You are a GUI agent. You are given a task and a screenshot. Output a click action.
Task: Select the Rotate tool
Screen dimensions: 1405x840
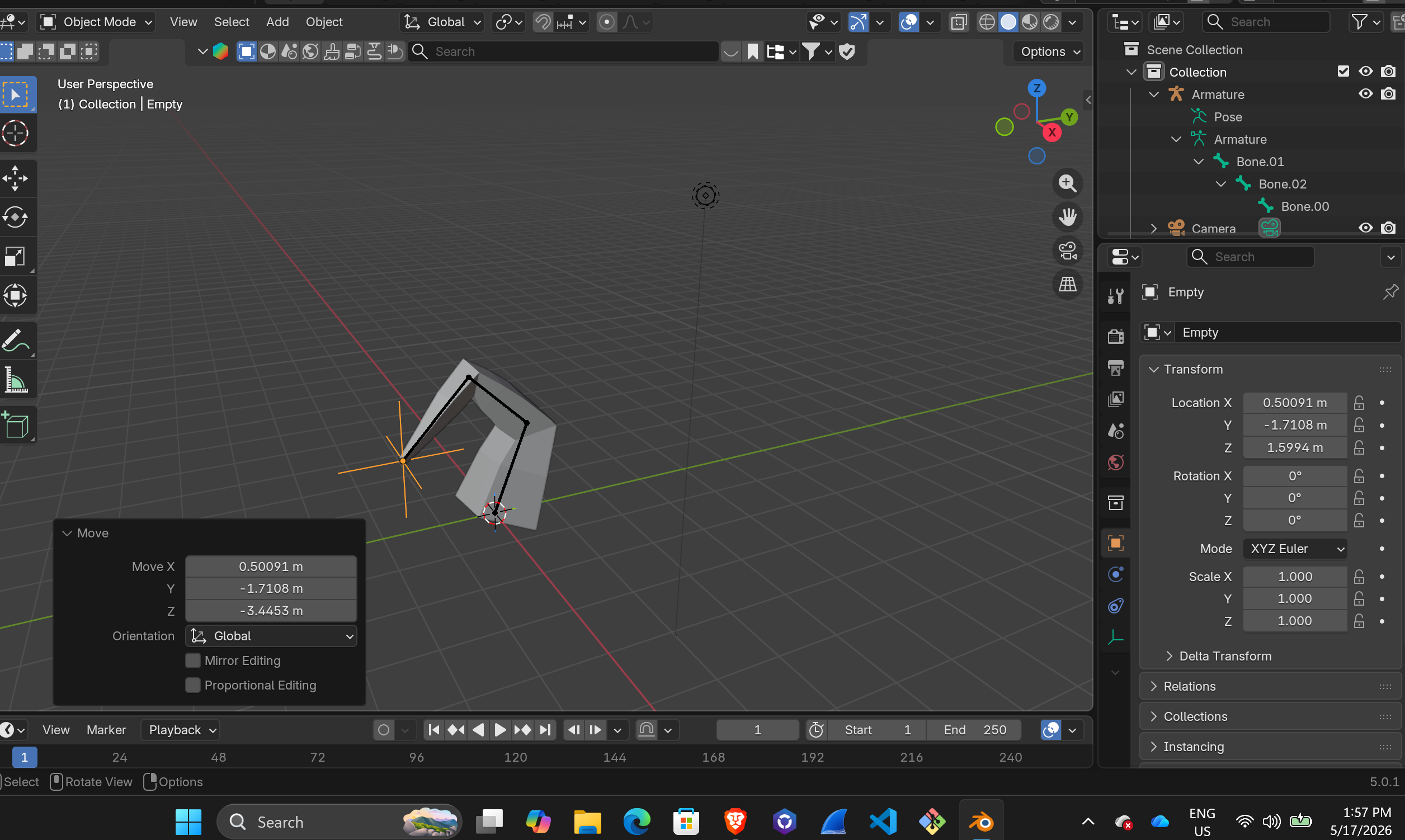[15, 218]
